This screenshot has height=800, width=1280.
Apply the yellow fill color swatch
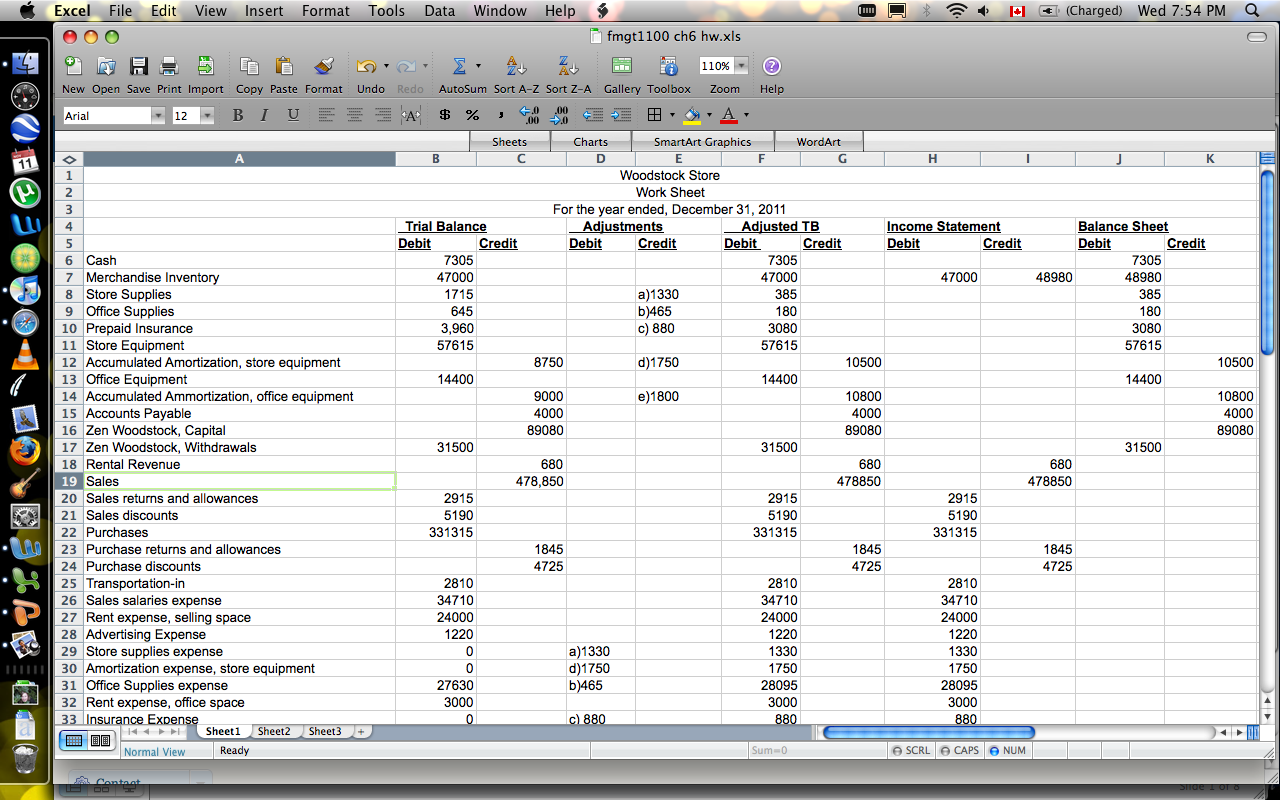692,115
